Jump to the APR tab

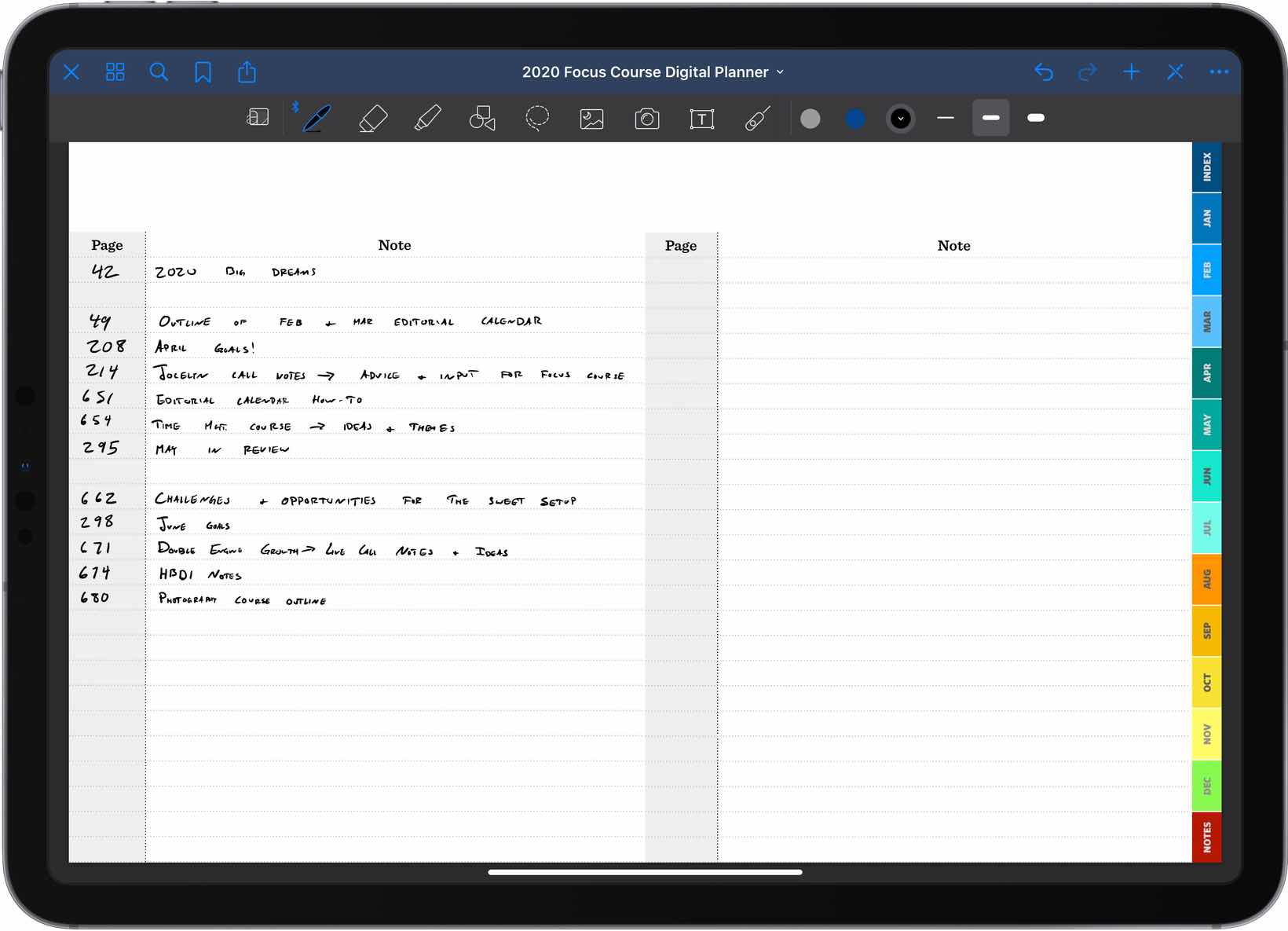click(x=1207, y=373)
